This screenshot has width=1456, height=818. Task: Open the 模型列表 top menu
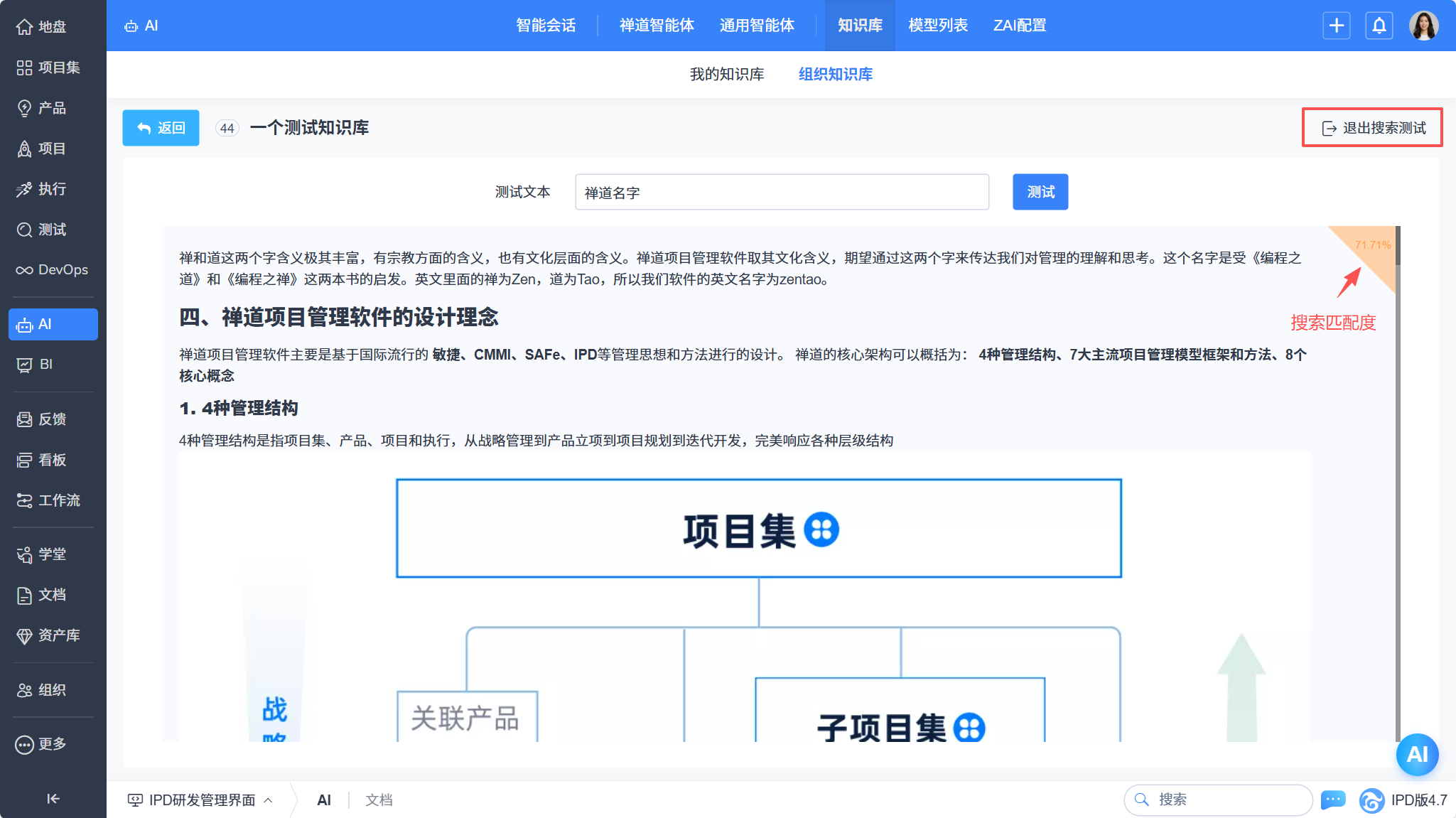[937, 26]
